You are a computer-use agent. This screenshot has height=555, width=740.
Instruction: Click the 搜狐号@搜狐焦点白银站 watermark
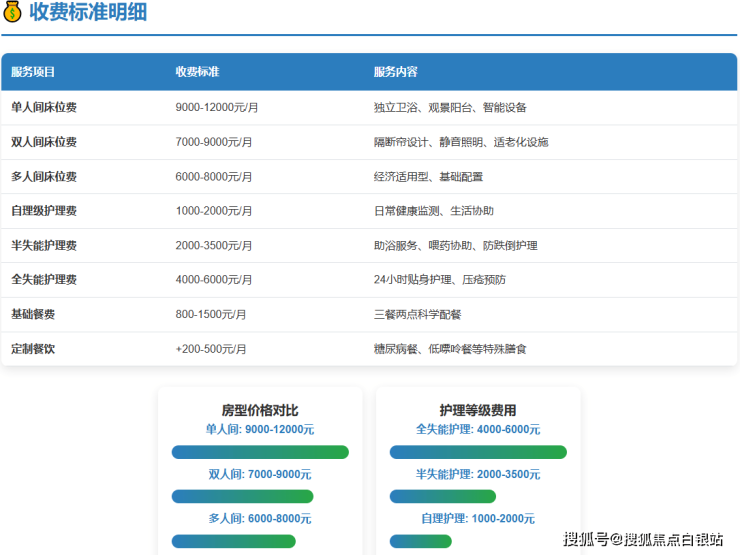[x=643, y=540]
